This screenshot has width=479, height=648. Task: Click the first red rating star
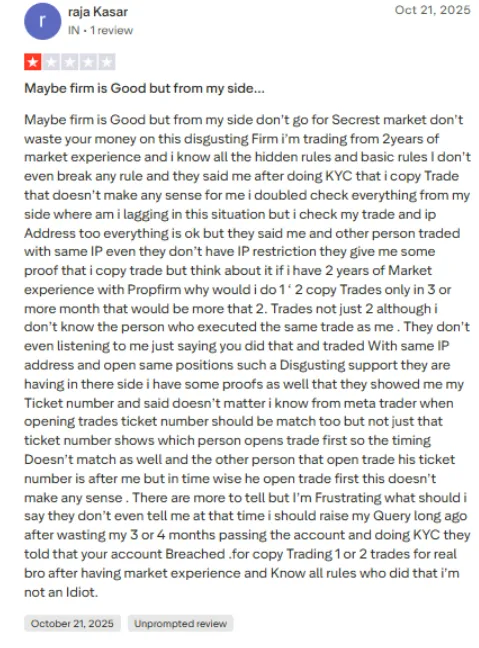pos(33,62)
